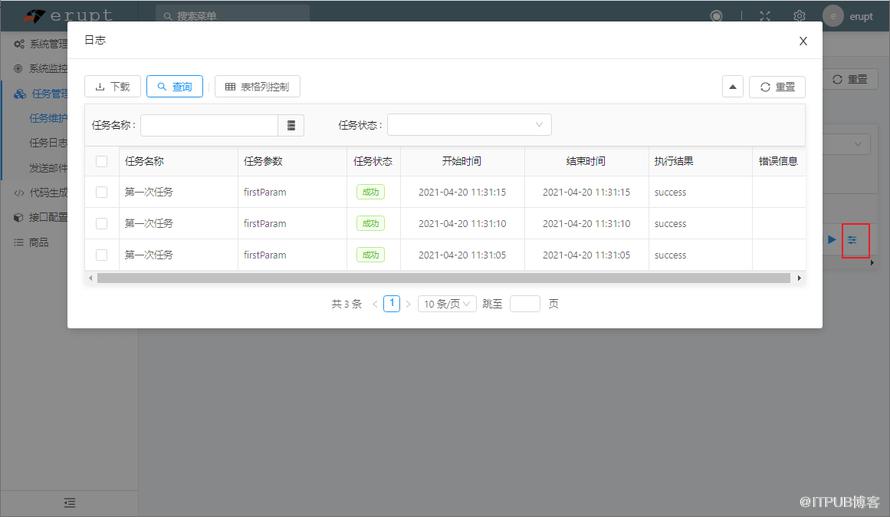Screen dimensions: 890x517
Task: Toggle fullscreen icon in top bar
Action: [x=765, y=16]
